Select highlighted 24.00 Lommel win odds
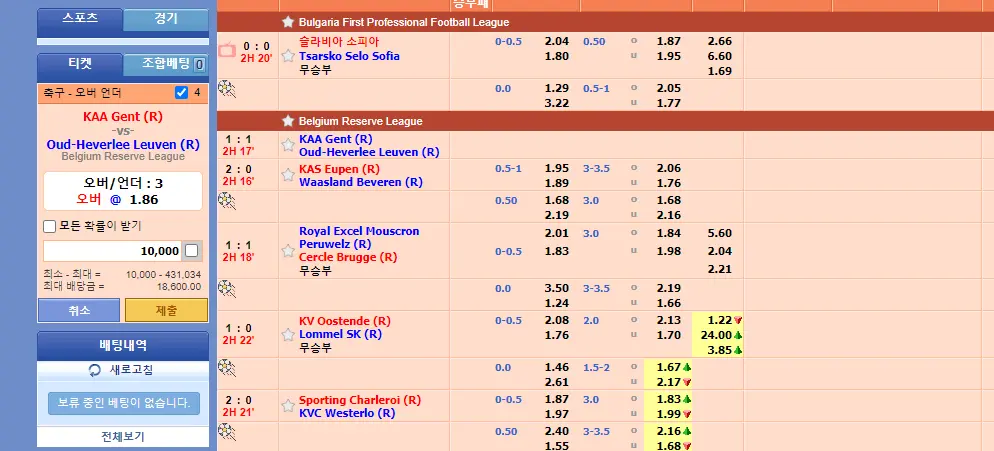This screenshot has height=451, width=994. 717,335
